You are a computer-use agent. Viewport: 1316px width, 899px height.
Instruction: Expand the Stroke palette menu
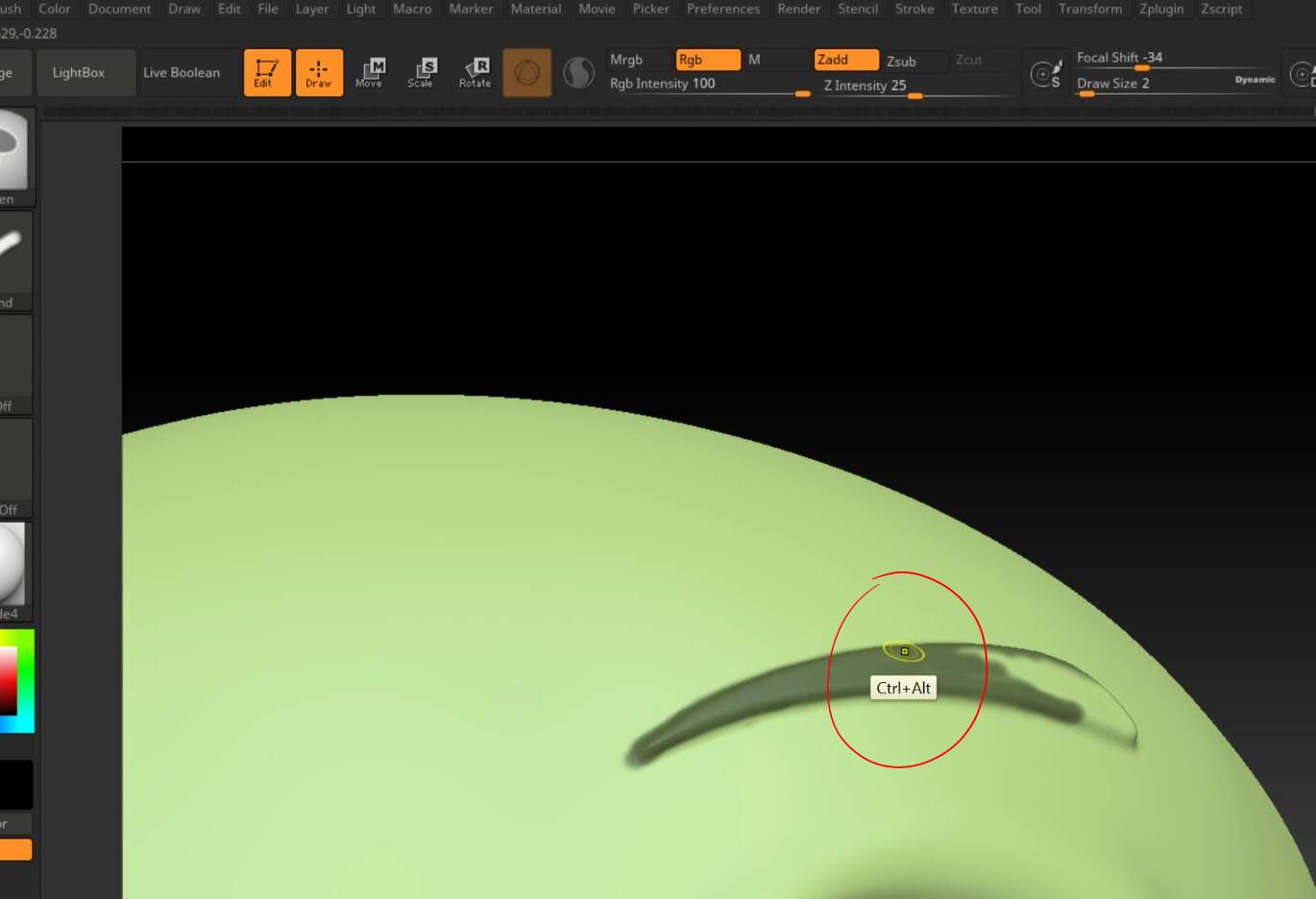(914, 9)
